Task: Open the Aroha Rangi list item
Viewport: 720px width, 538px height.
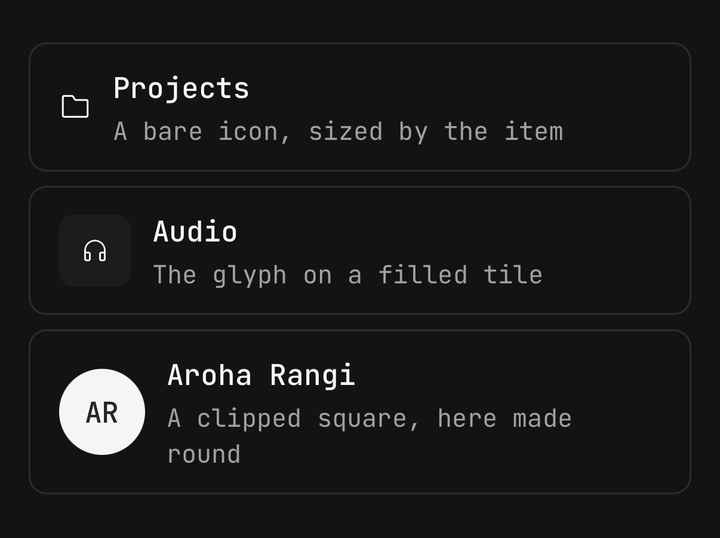Action: [x=360, y=412]
